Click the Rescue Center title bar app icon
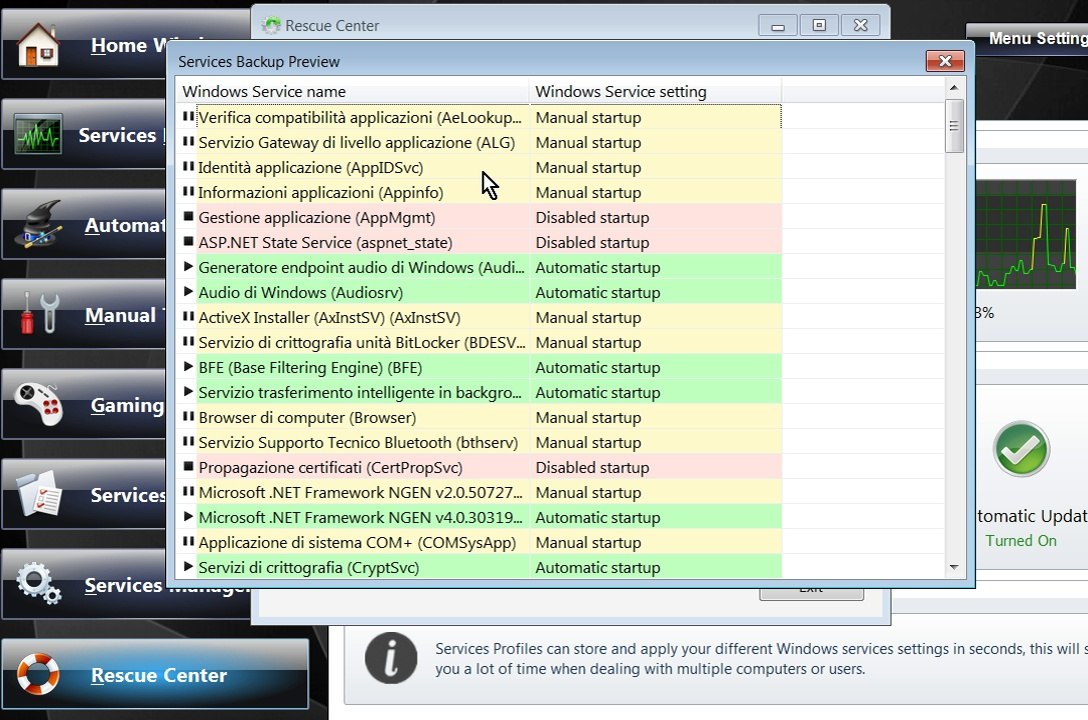1088x720 pixels. (271, 26)
